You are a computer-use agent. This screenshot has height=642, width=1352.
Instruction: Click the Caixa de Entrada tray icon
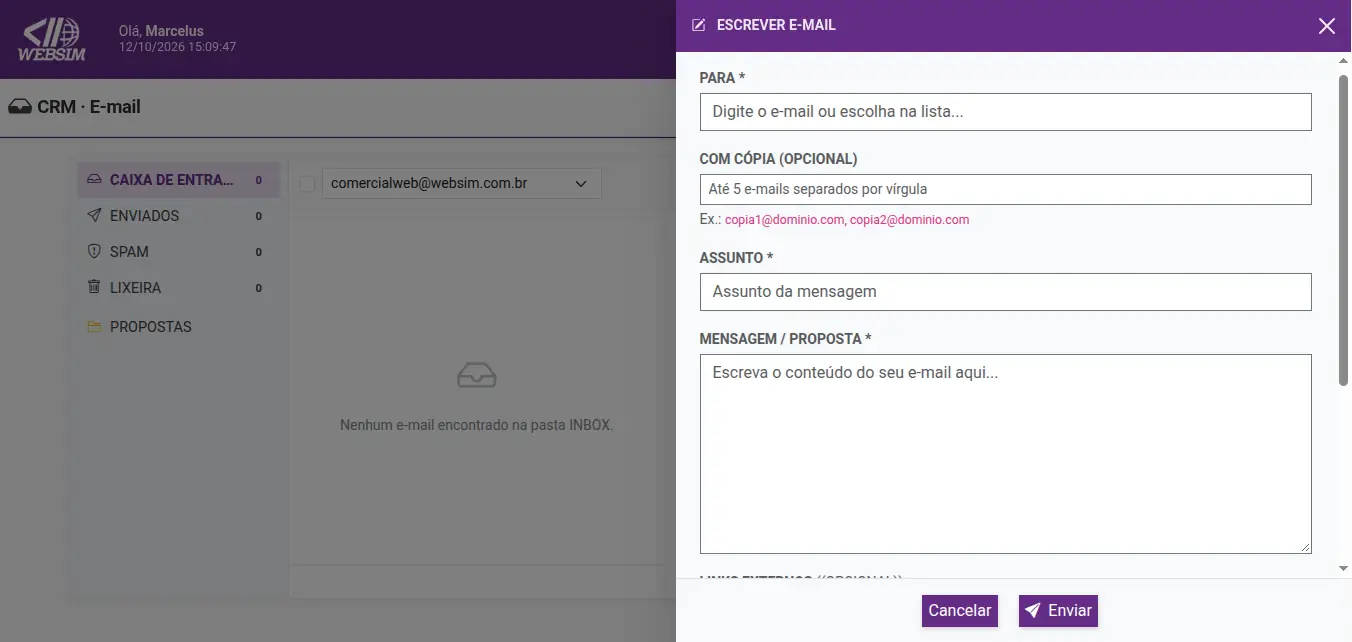pos(94,180)
